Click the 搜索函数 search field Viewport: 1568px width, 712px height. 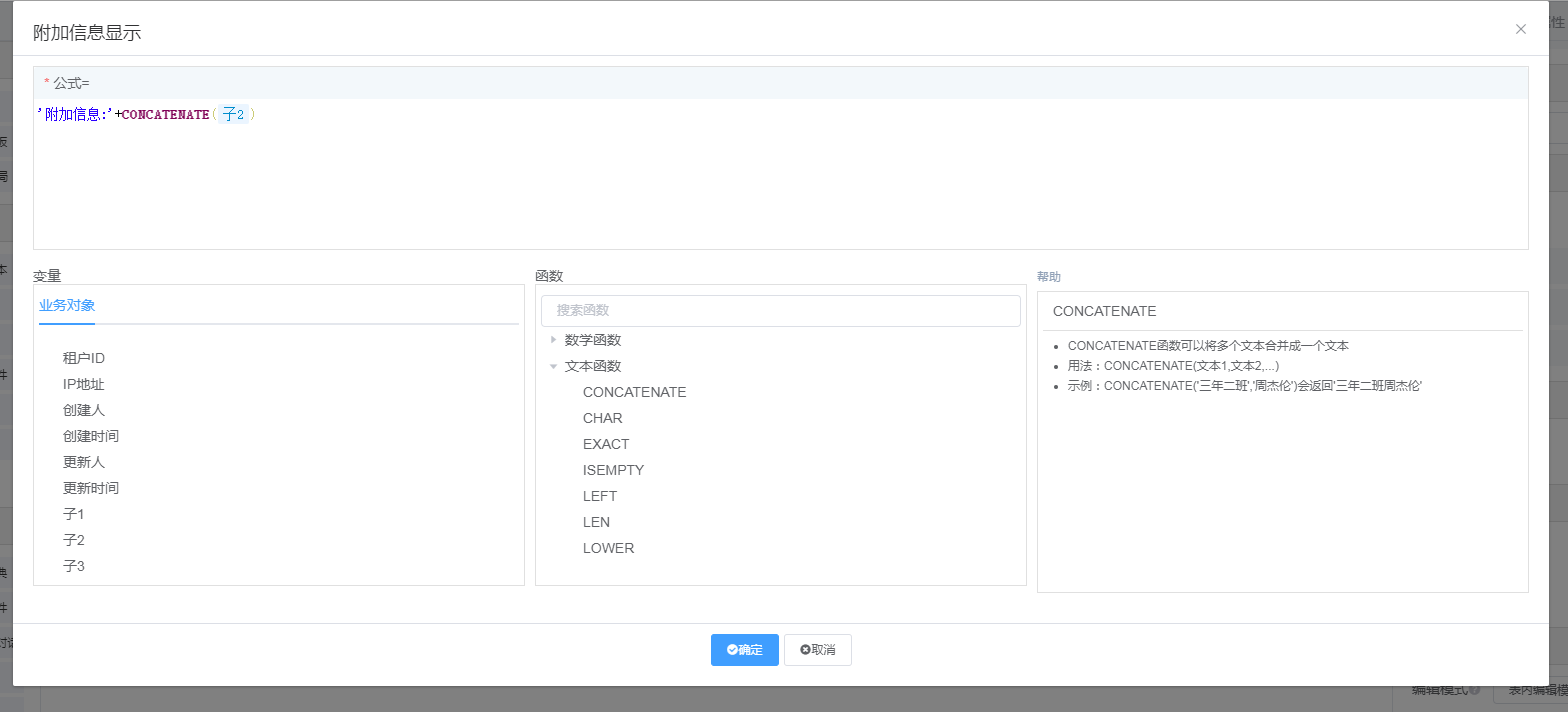click(x=780, y=310)
